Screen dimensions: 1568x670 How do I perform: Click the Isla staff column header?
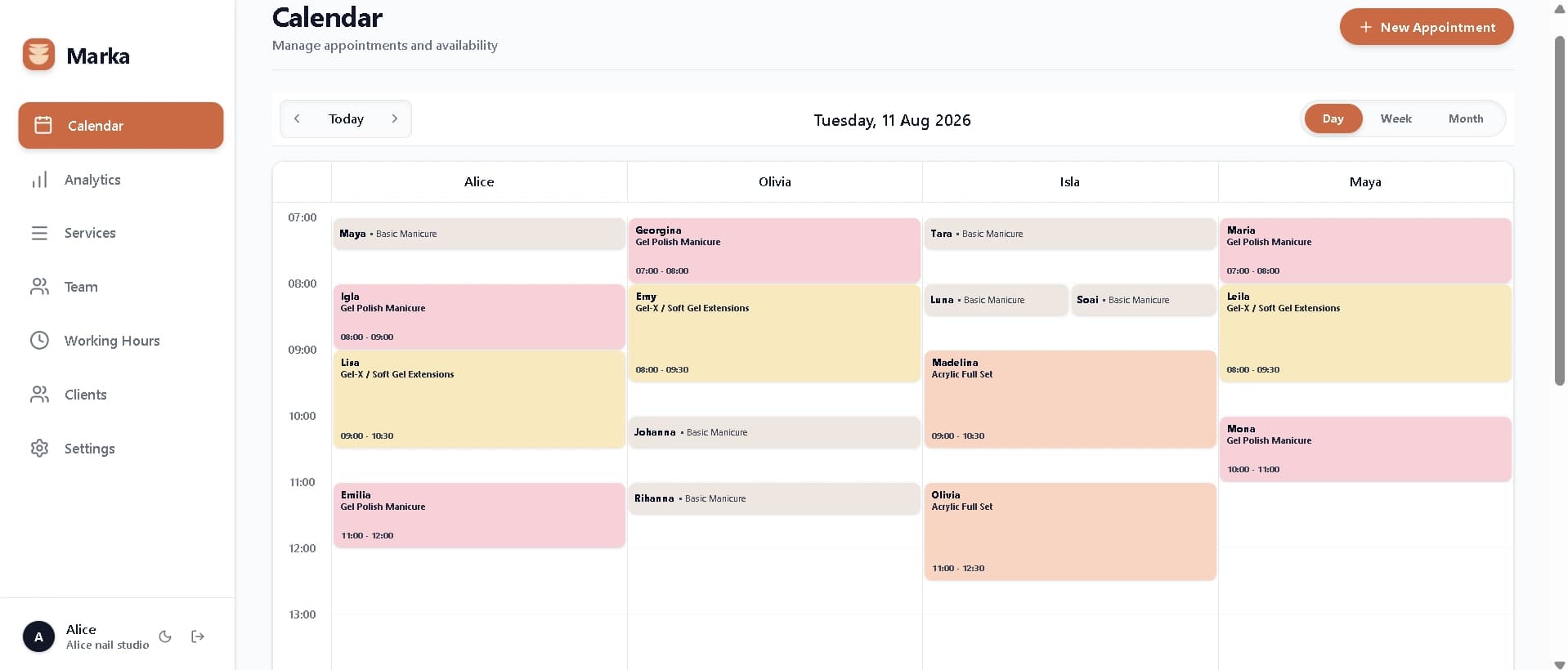[x=1069, y=181]
